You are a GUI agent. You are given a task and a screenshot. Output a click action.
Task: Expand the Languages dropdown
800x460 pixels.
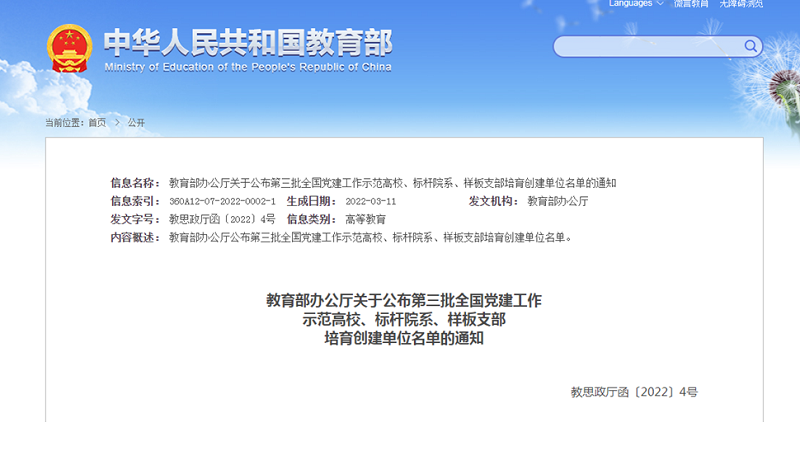[630, 4]
